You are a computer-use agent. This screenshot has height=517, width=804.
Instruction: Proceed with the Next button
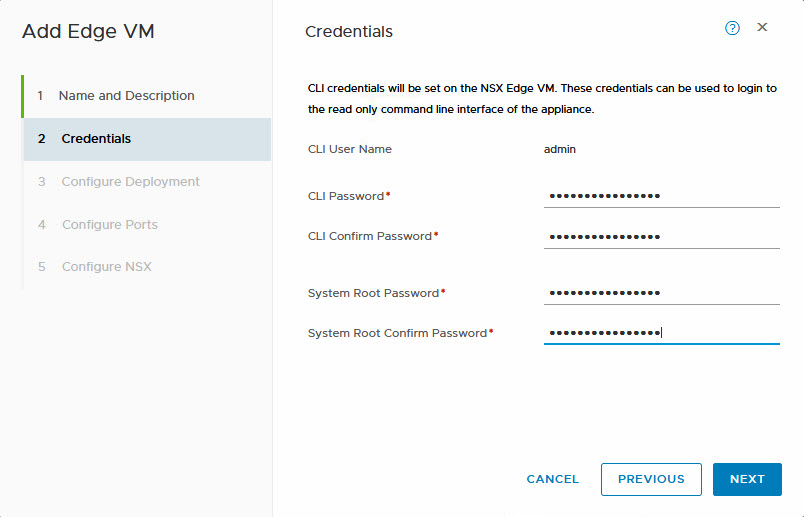747,479
